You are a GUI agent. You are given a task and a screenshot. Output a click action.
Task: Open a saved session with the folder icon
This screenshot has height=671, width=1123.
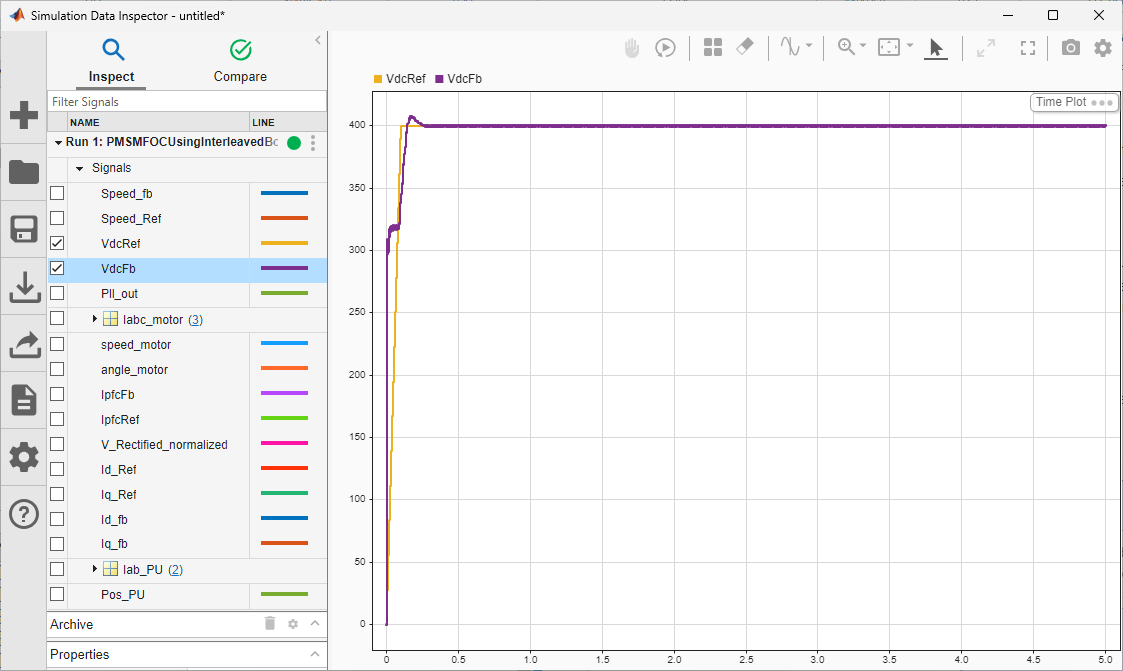[x=23, y=172]
